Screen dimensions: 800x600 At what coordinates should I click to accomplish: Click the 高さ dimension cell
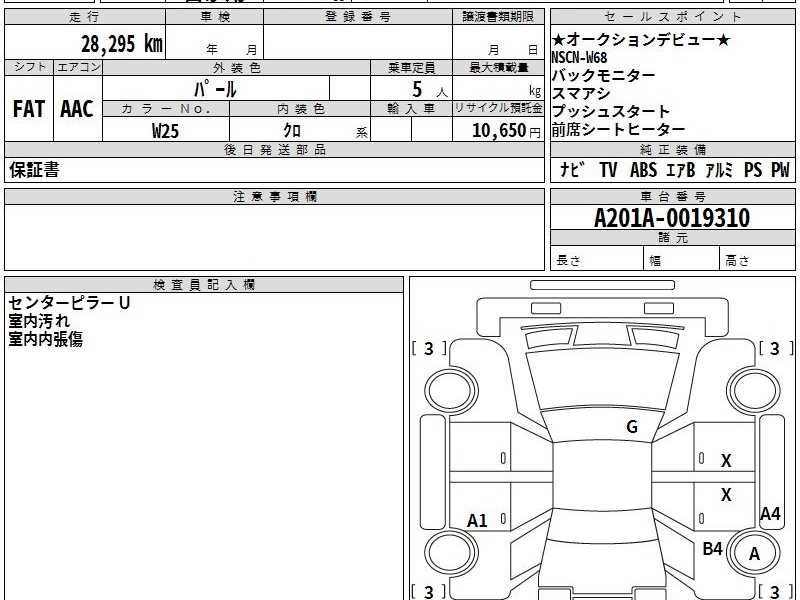(757, 260)
